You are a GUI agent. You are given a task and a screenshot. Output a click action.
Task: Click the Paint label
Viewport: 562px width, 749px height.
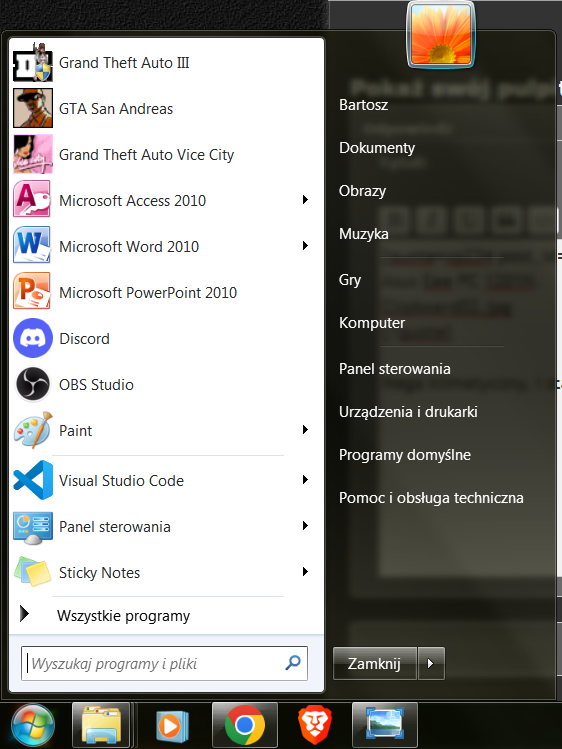(x=75, y=430)
